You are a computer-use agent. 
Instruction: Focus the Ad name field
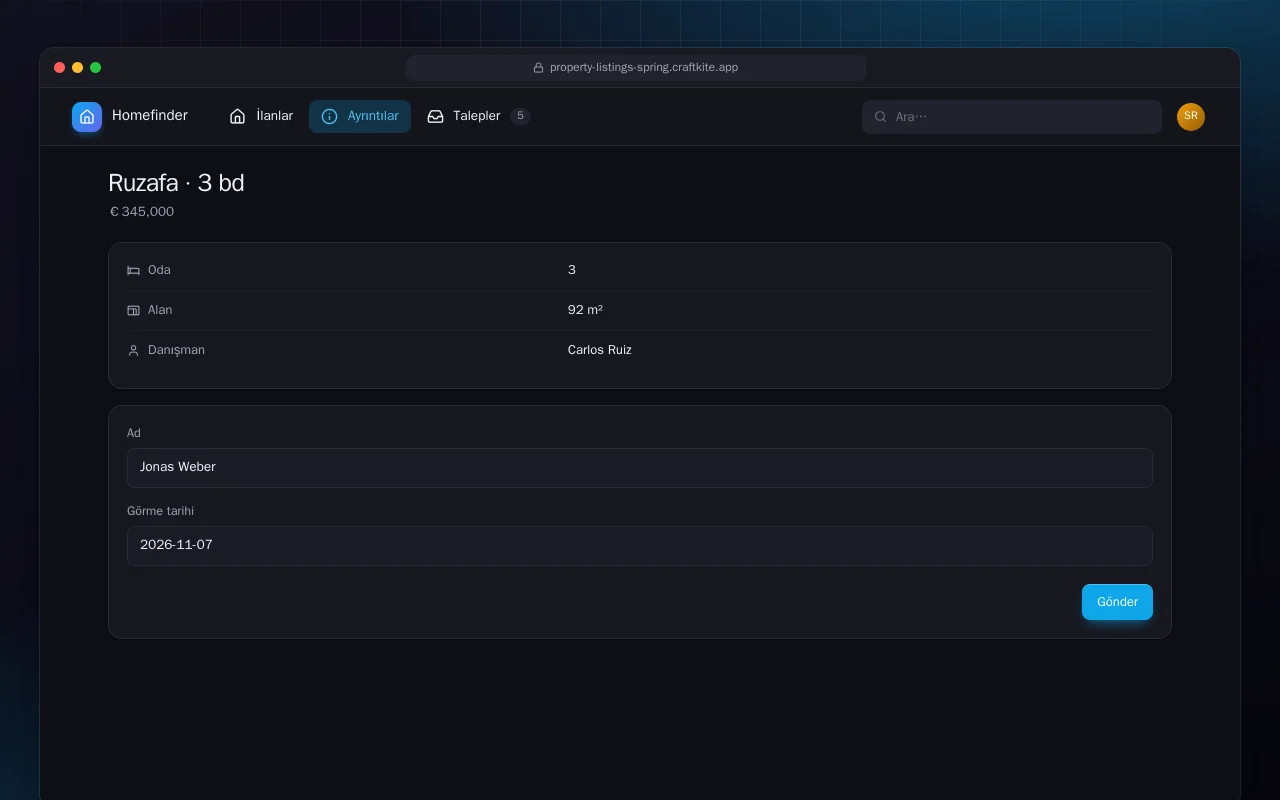pos(640,468)
